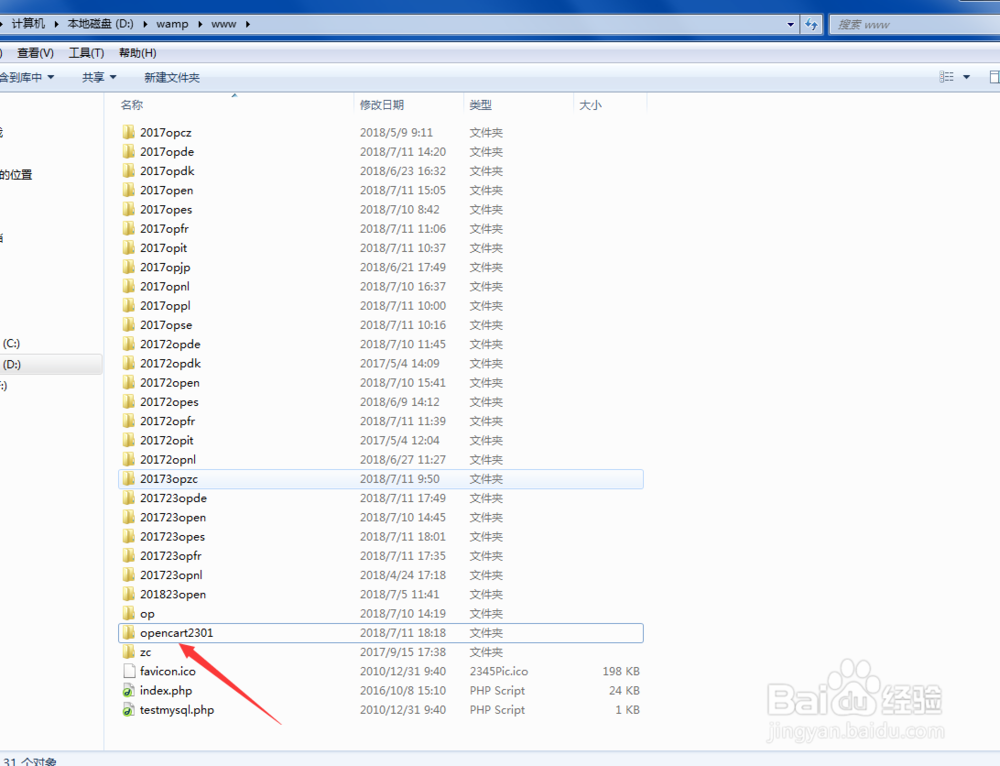Screen dimensions: 1000x766
Task: Select the op folder icon
Action: pos(129,613)
